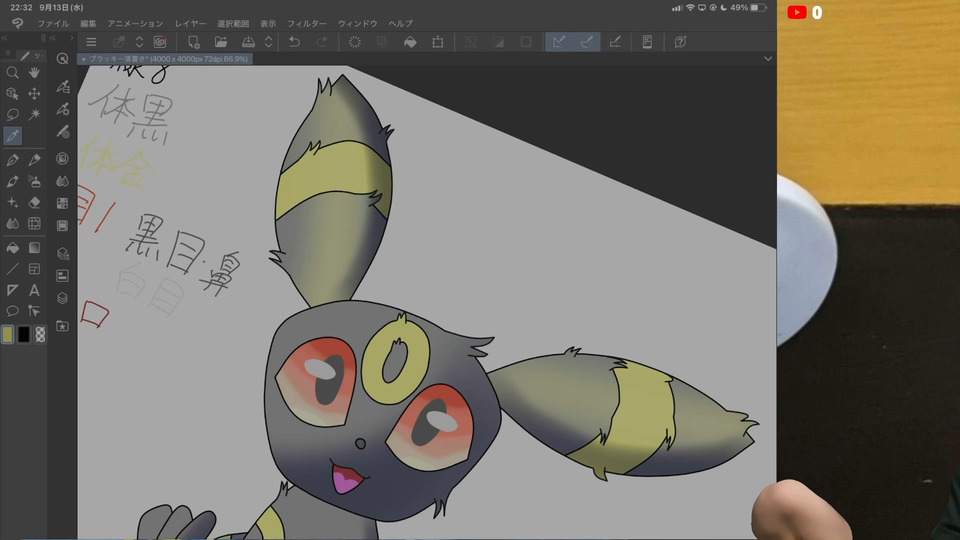Viewport: 960px width, 540px height.
Task: Click the New document icon
Action: (193, 42)
